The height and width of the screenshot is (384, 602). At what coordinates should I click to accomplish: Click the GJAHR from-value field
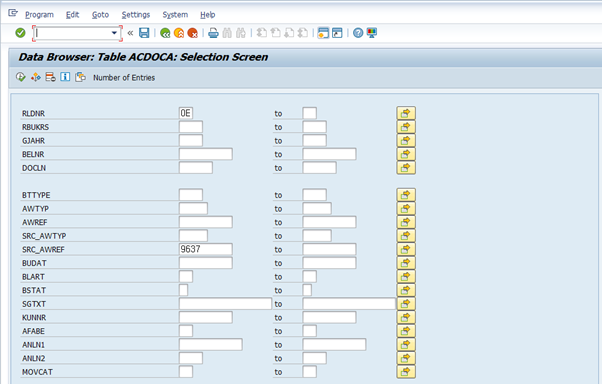click(x=191, y=141)
